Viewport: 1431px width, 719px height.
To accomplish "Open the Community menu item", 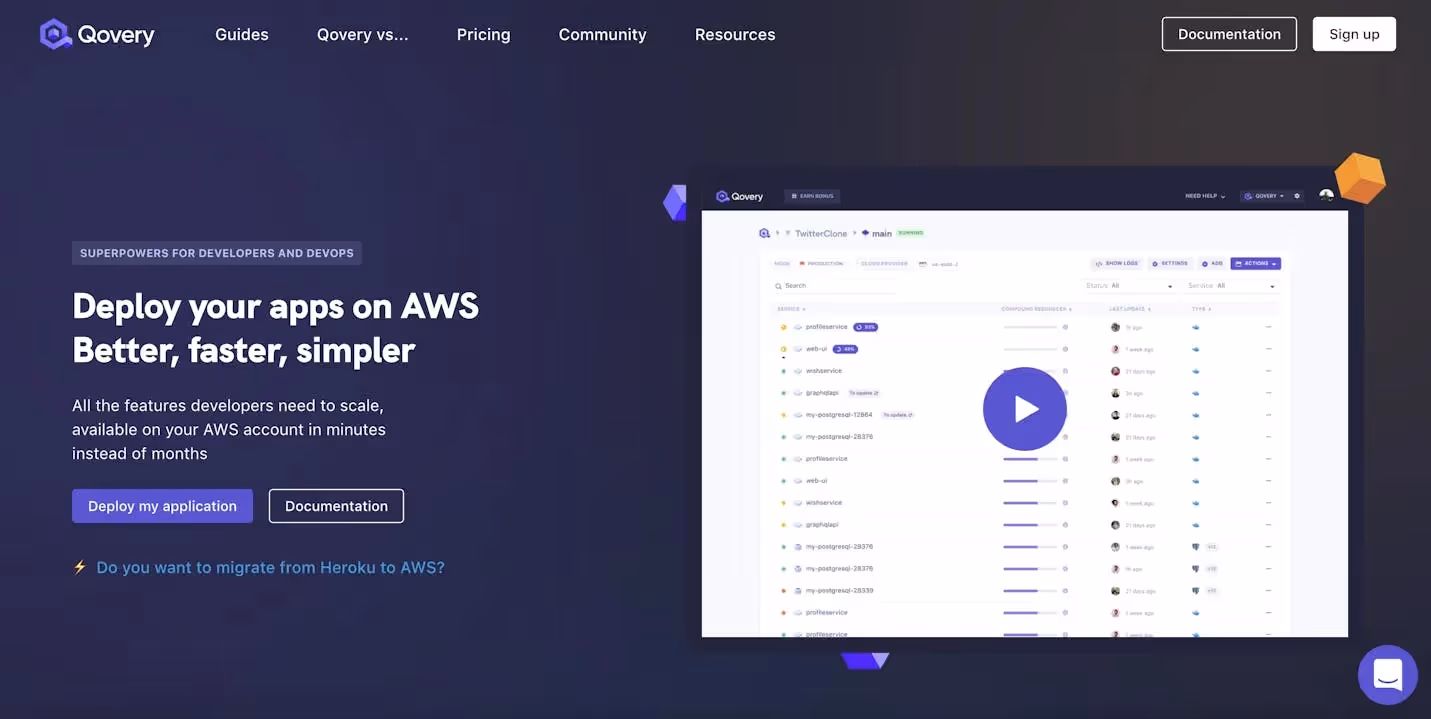I will [601, 33].
